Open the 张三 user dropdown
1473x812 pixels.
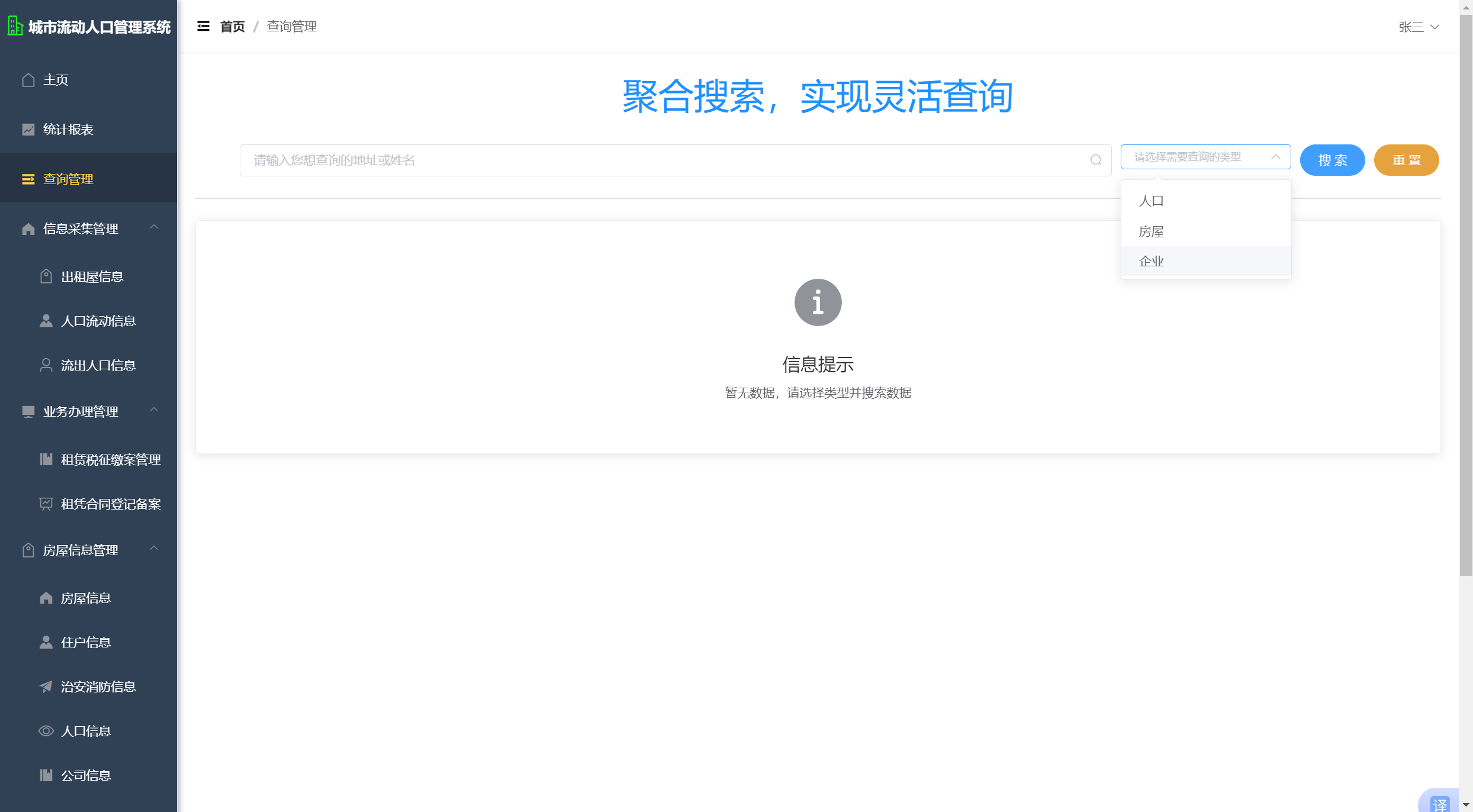1419,27
